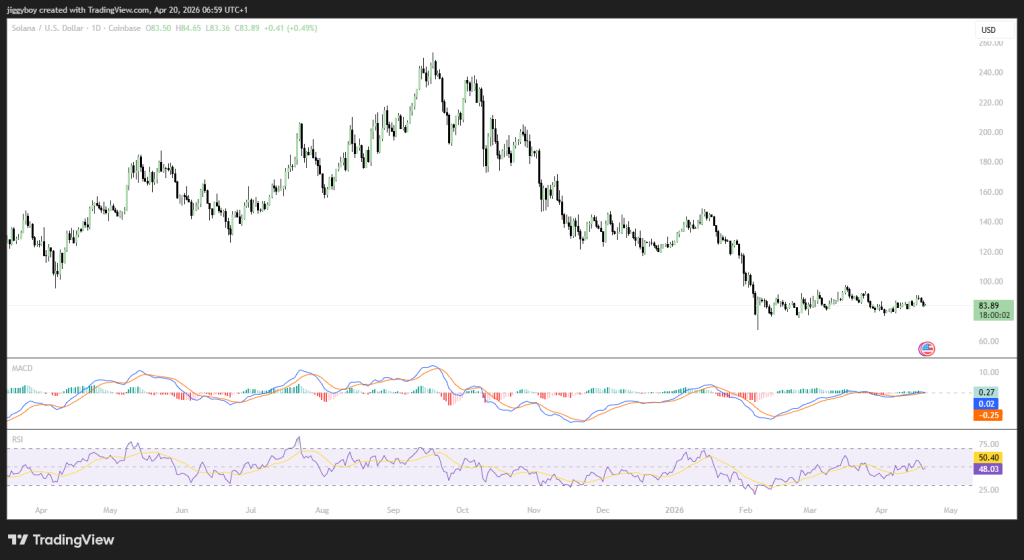Screen dimensions: 1024x560
Task: Click the 240.00 price axis label
Action: coord(991,72)
